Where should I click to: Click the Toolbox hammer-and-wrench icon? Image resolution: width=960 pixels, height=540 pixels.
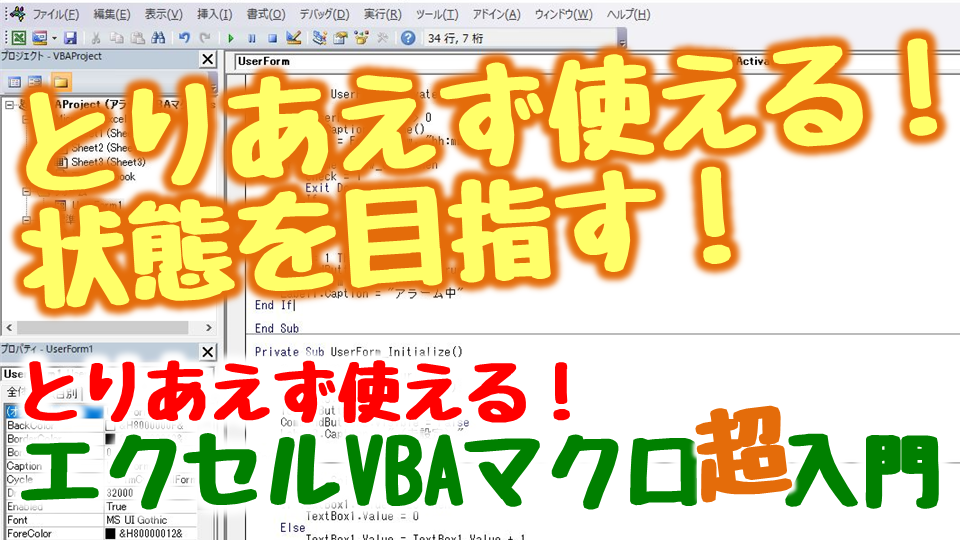pyautogui.click(x=383, y=38)
